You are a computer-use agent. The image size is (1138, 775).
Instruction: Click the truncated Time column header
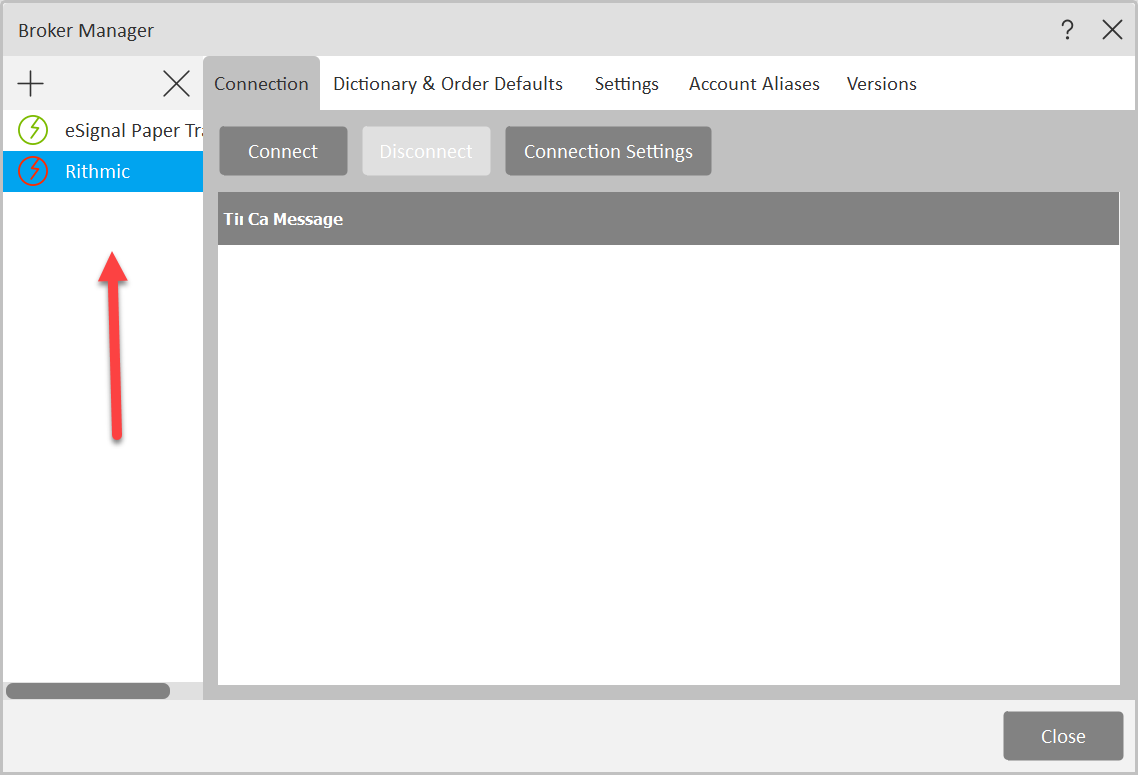233,219
